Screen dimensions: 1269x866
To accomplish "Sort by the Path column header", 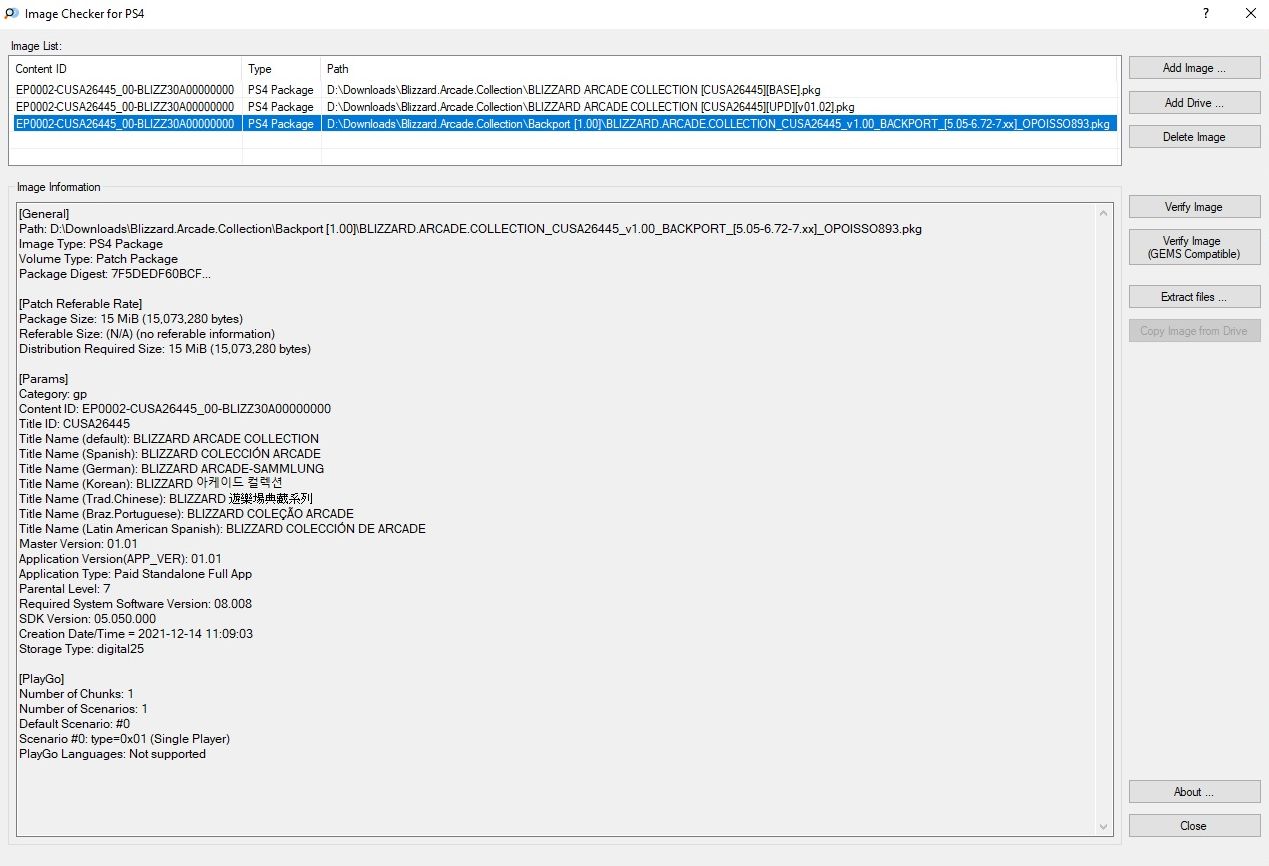I will point(719,69).
